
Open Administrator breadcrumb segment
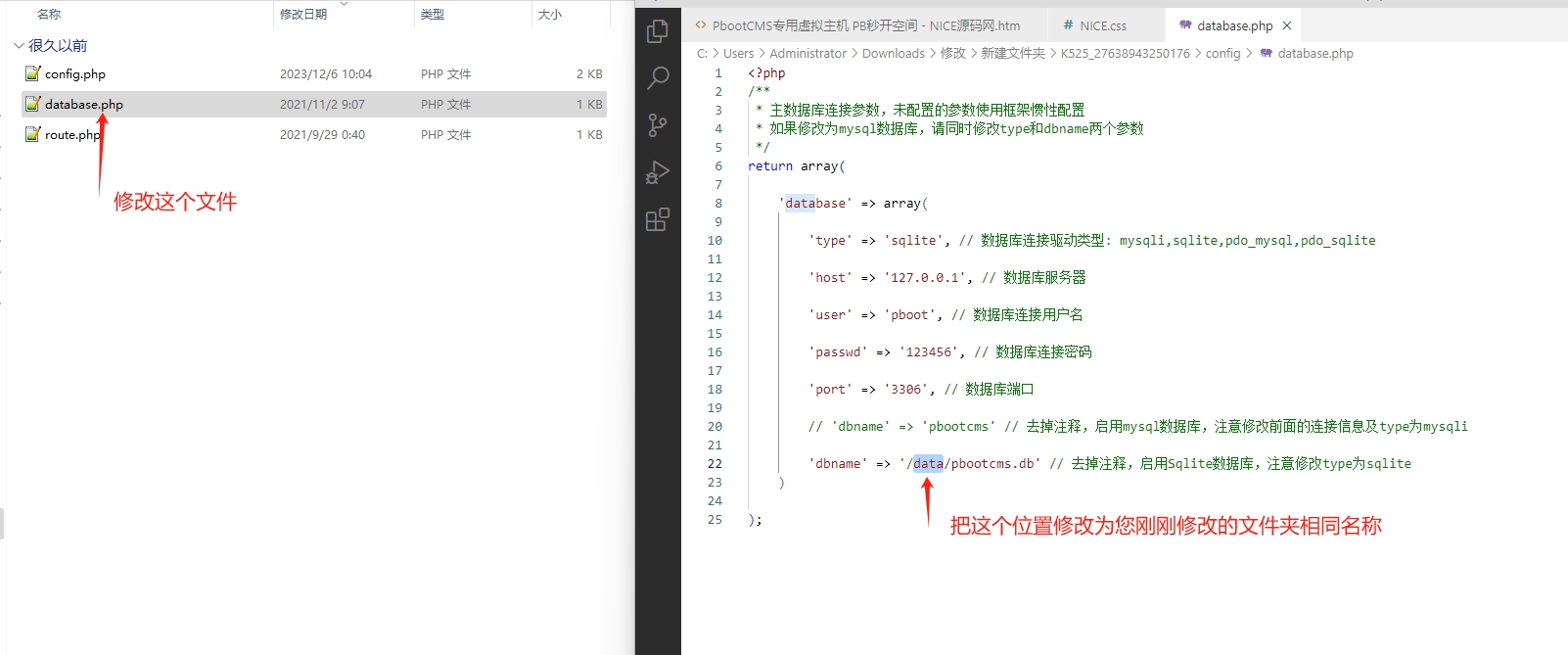pyautogui.click(x=807, y=53)
